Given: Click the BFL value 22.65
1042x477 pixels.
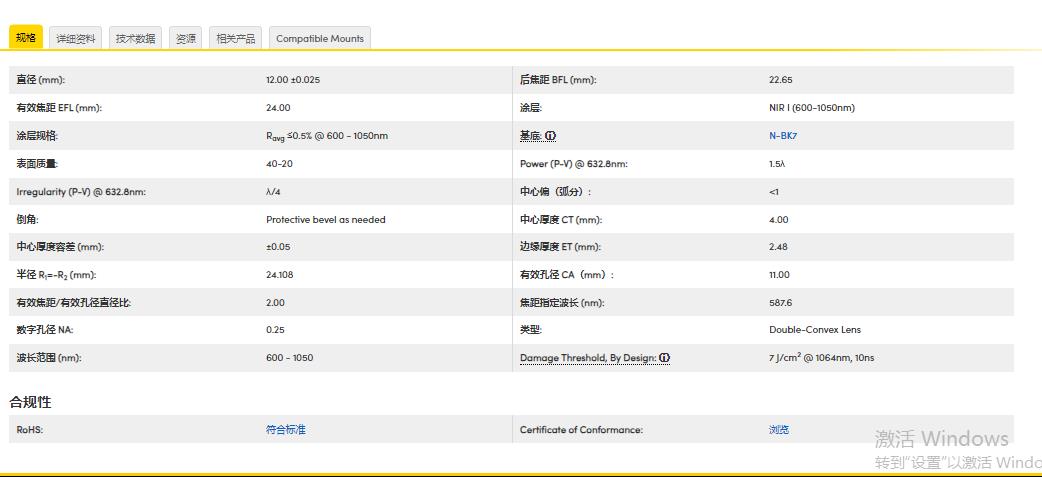Looking at the screenshot, I should [780, 80].
